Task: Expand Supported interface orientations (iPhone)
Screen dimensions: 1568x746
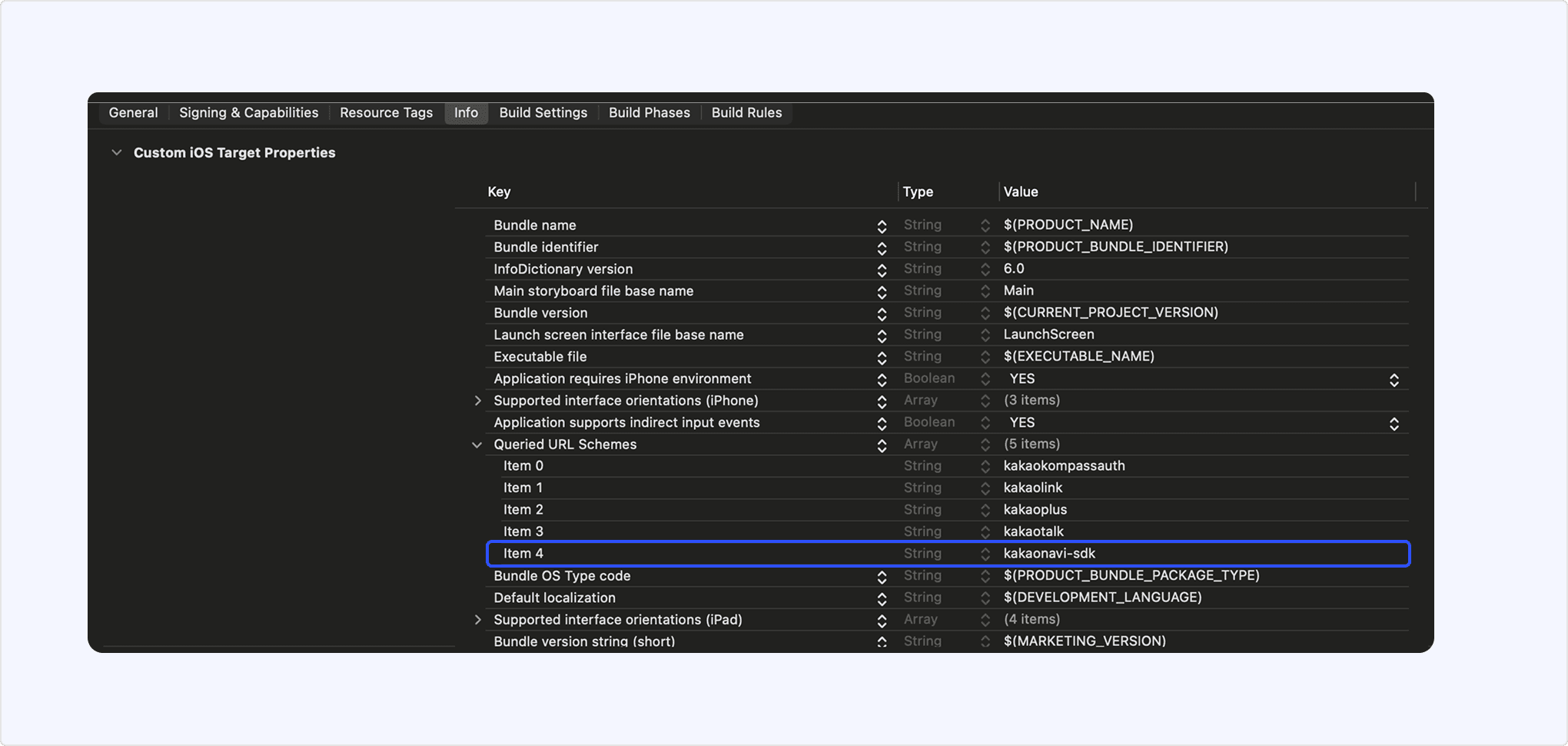Action: click(x=477, y=401)
